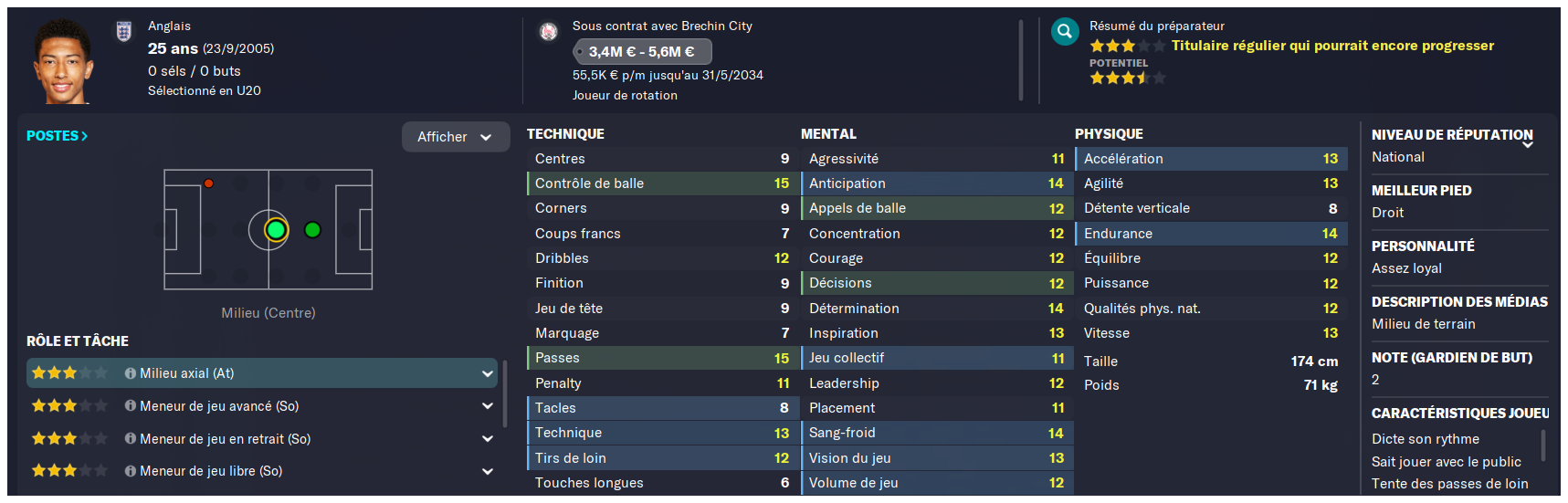Open the Afficher dropdown
This screenshot has height=503, width=1568.
(456, 137)
